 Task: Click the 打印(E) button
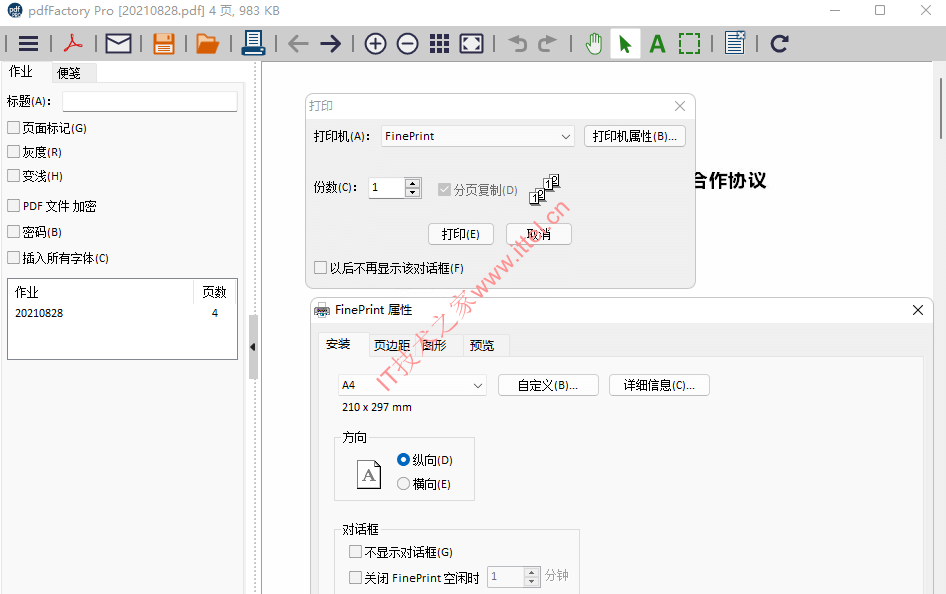(461, 234)
